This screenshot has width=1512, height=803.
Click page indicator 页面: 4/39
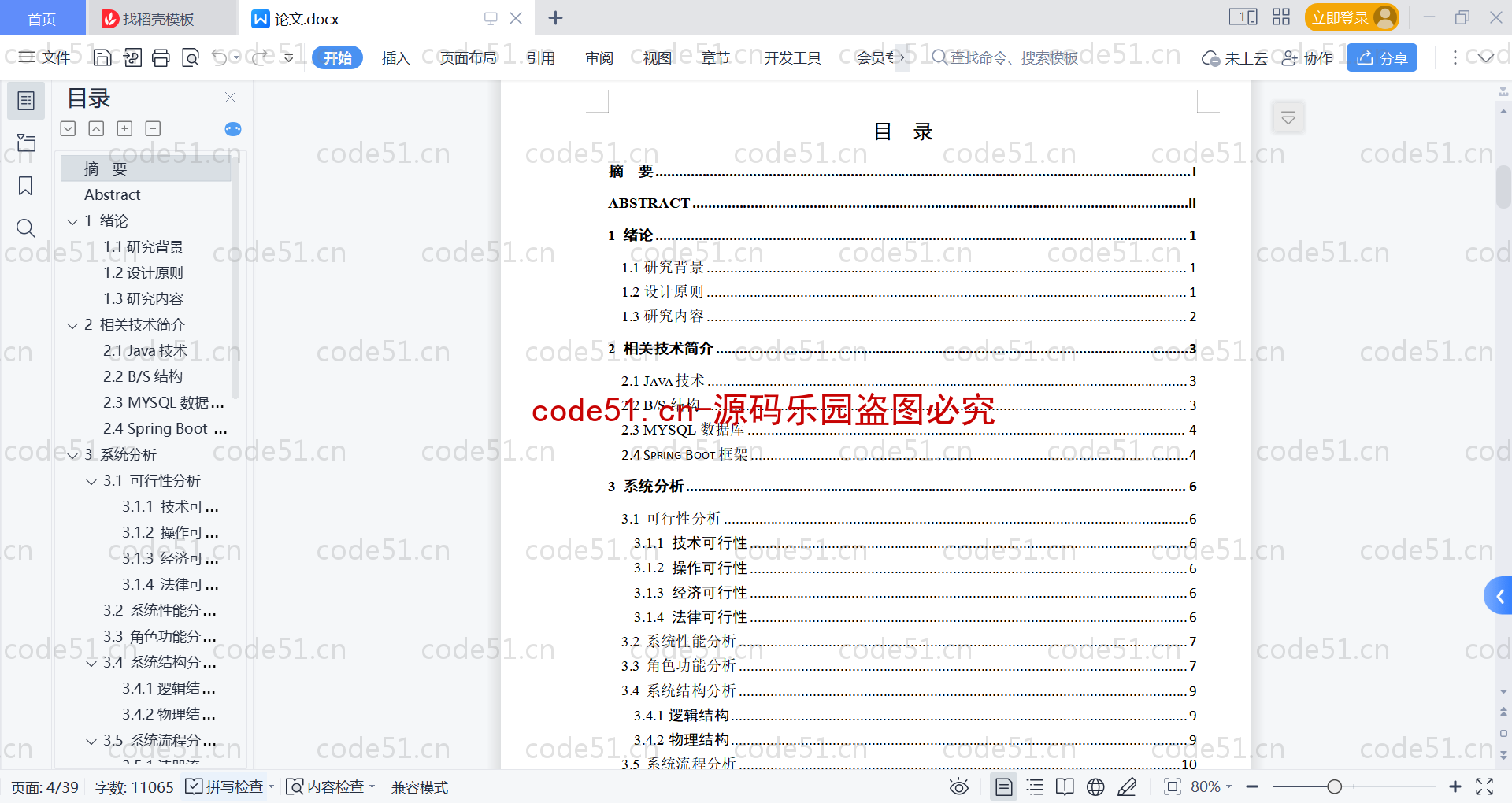tap(45, 787)
